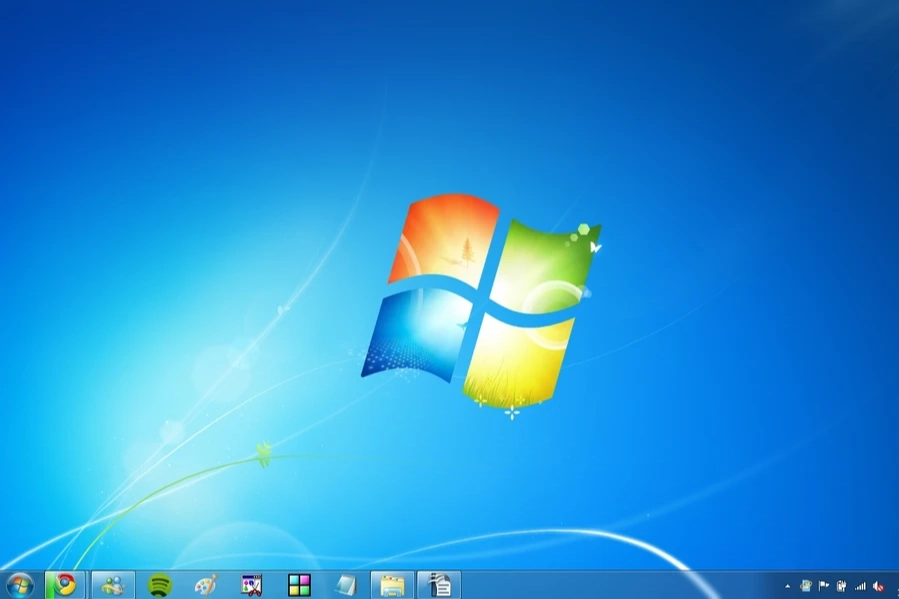The width and height of the screenshot is (899, 599).
Task: Open Windows Live Messenger from the taskbar
Action: click(113, 585)
